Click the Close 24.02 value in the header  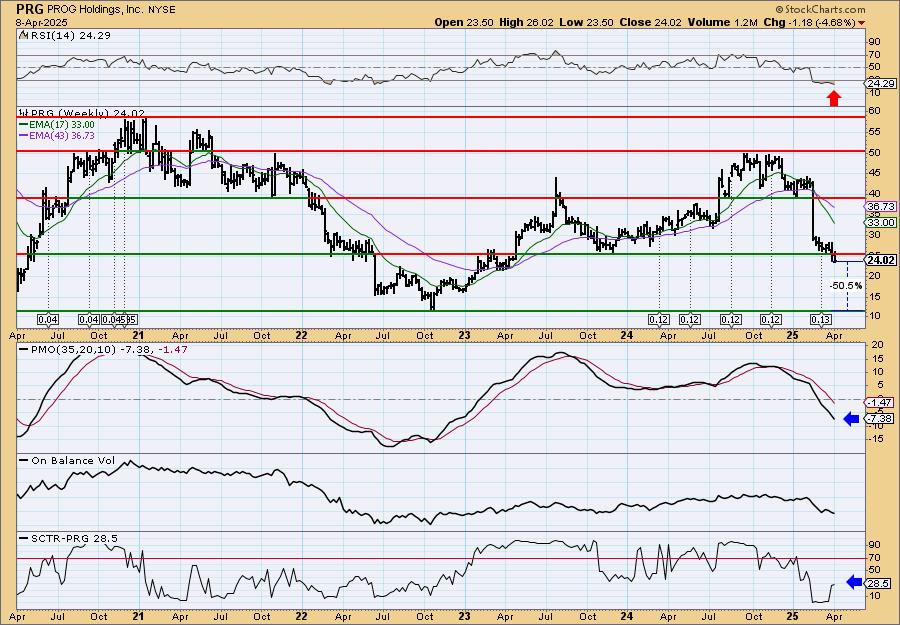(x=651, y=22)
